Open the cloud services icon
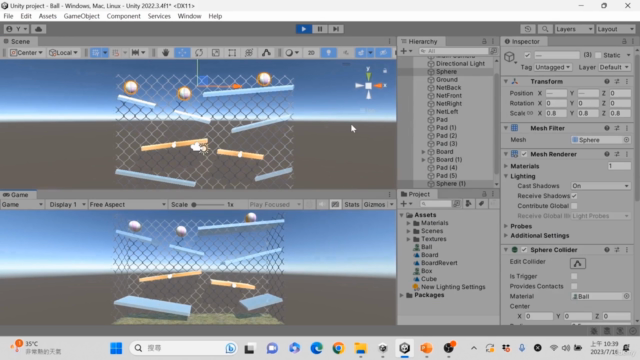 click(38, 29)
